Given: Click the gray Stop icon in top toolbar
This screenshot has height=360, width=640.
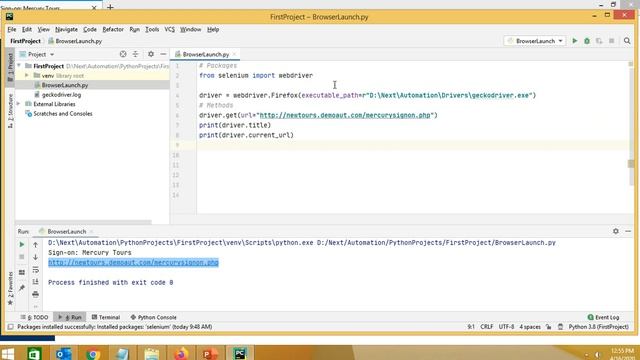Looking at the screenshot, I should click(x=611, y=41).
